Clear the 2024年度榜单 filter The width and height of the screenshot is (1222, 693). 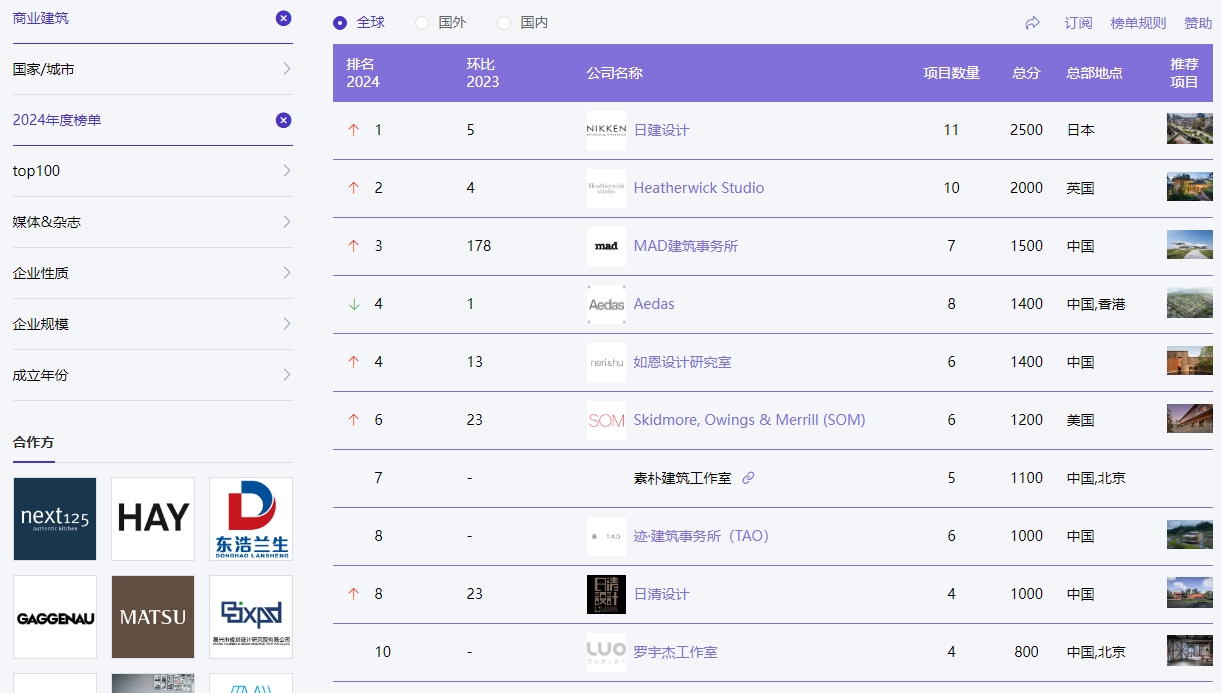tap(283, 120)
